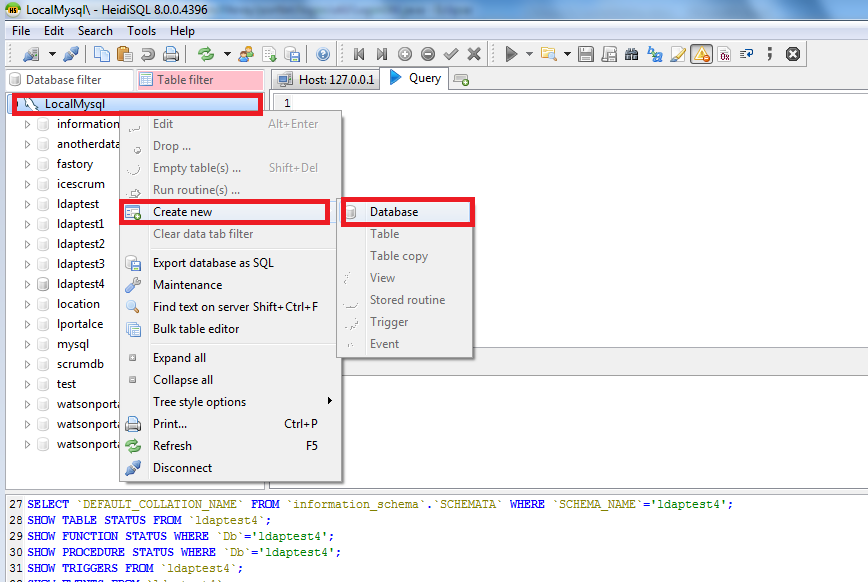Image resolution: width=868 pixels, height=582 pixels.
Task: Click the toolbar disconnect plug icon
Action: pos(71,54)
